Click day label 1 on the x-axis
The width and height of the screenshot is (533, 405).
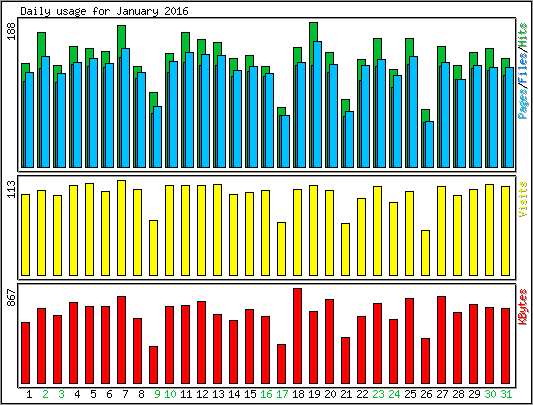(x=30, y=394)
